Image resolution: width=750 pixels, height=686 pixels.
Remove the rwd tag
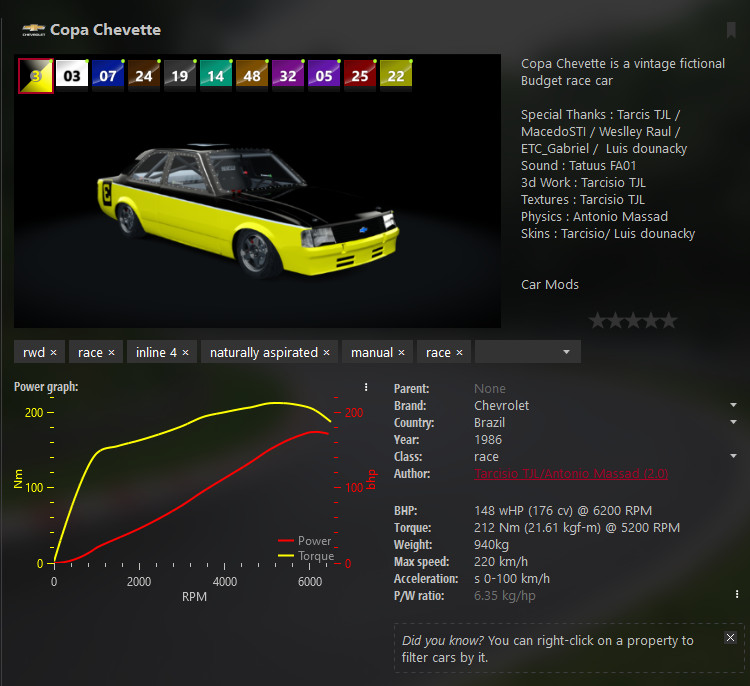54,353
